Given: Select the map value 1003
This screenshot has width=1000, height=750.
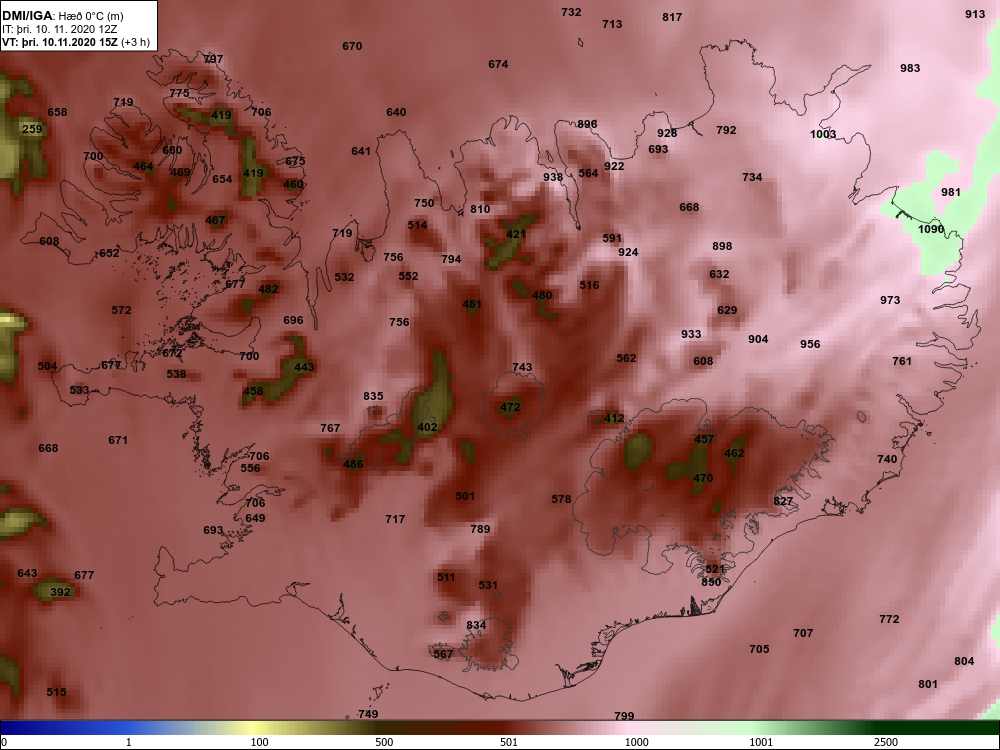Looking at the screenshot, I should point(823,134).
